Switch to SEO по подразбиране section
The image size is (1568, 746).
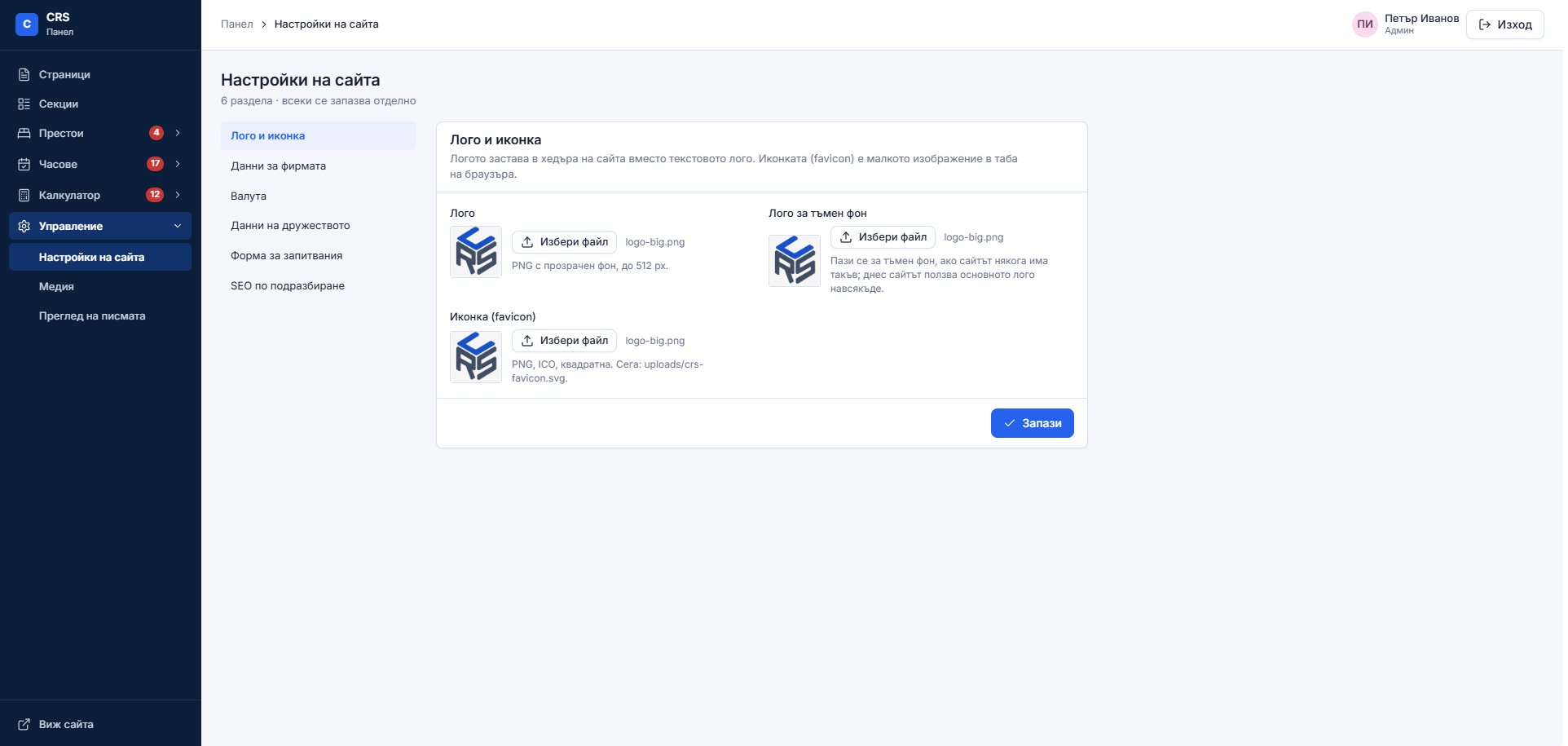tap(319, 285)
